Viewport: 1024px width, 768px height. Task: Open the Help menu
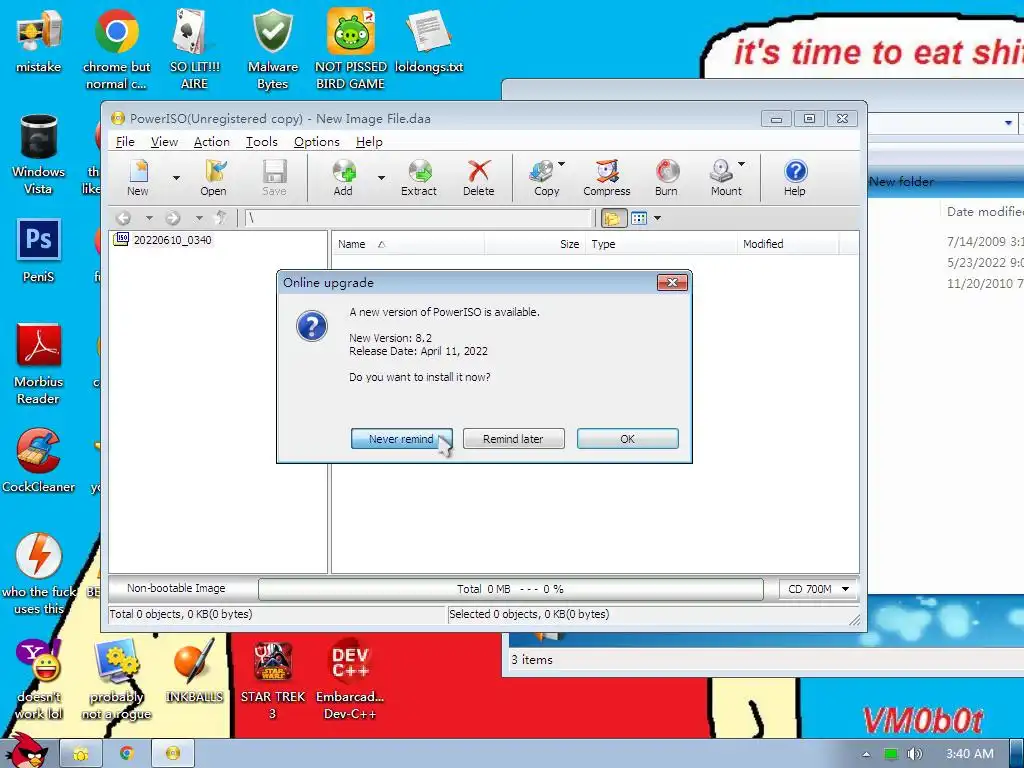pyautogui.click(x=369, y=142)
